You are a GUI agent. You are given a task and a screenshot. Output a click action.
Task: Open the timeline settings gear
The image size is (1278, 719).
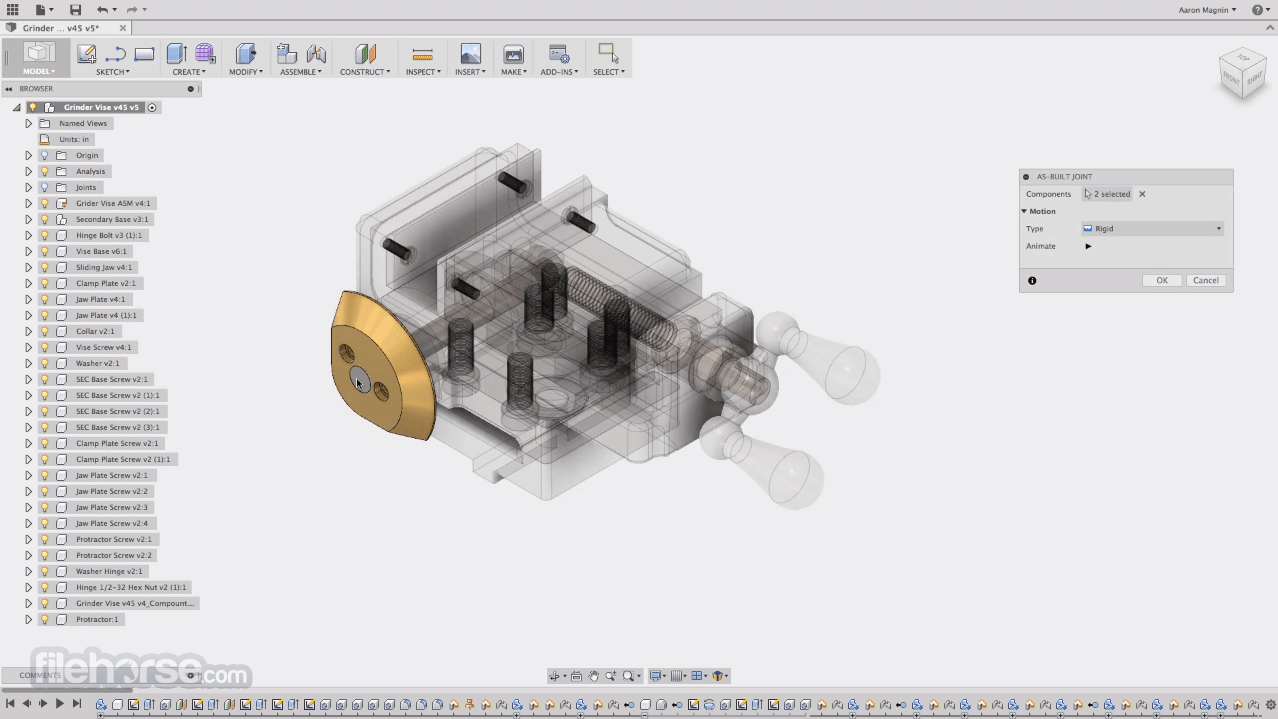click(x=1270, y=705)
